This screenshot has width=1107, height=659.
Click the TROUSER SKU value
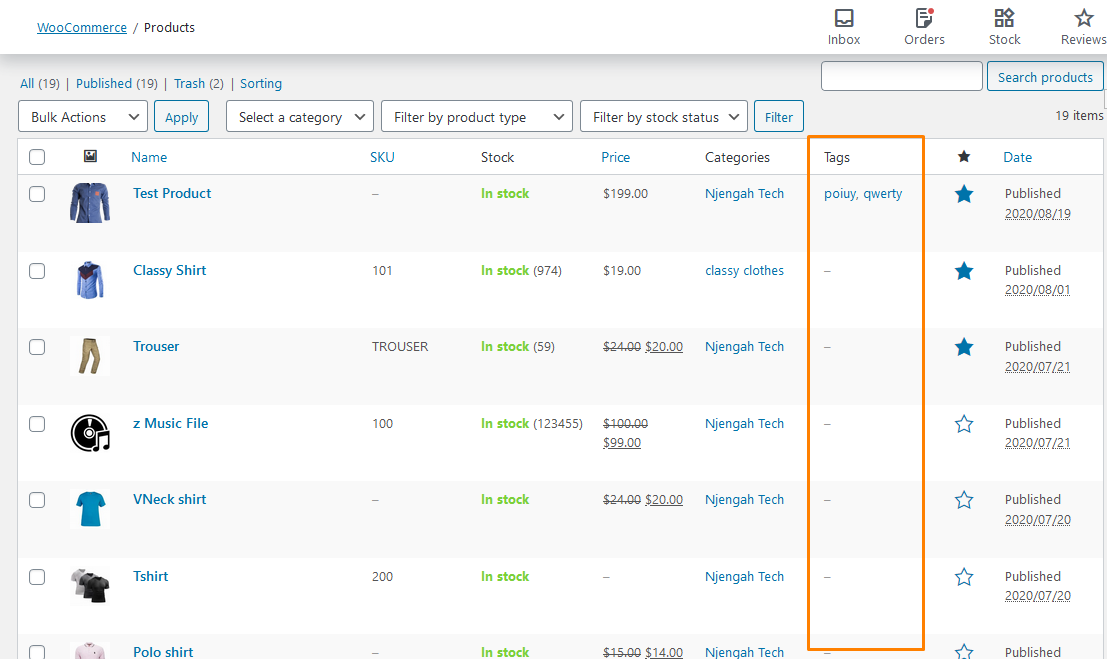pos(400,347)
